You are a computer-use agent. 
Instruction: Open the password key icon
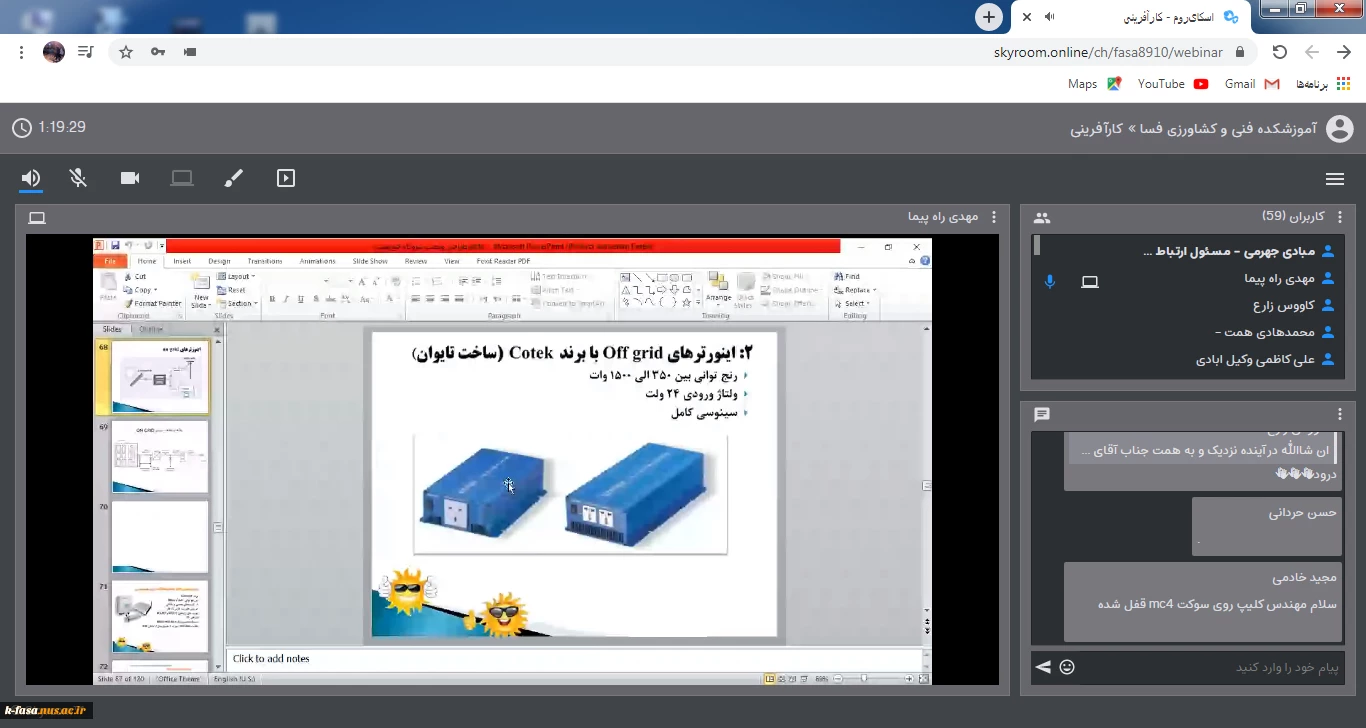158,52
